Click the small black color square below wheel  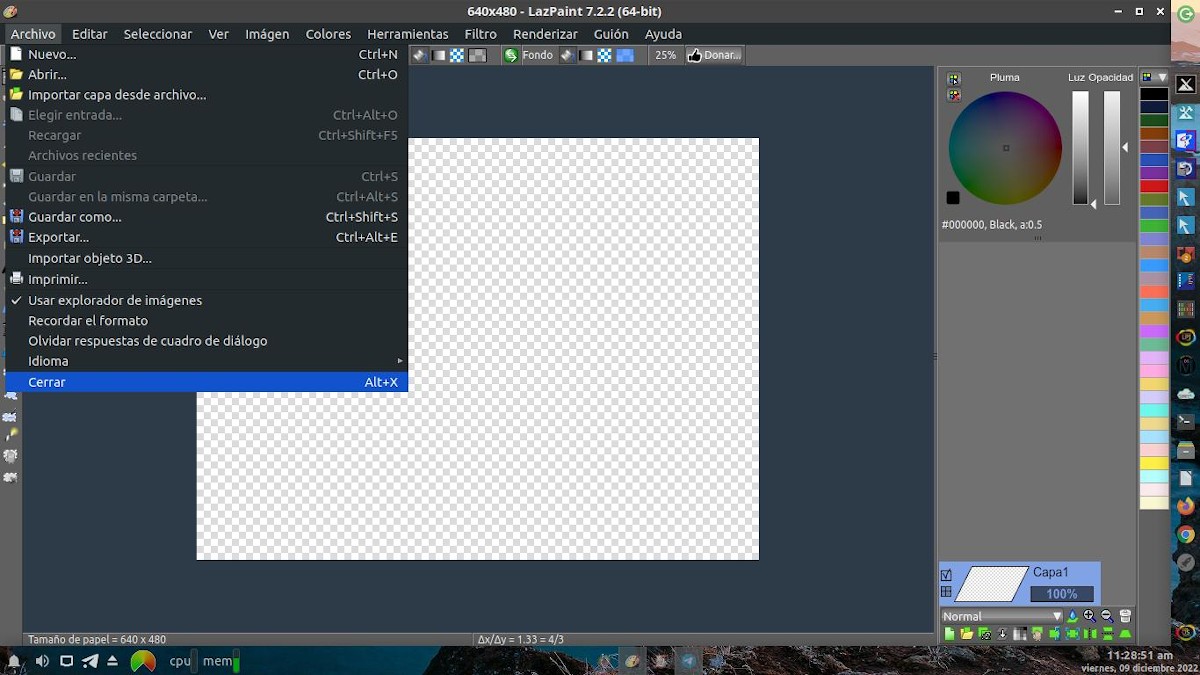pos(953,198)
